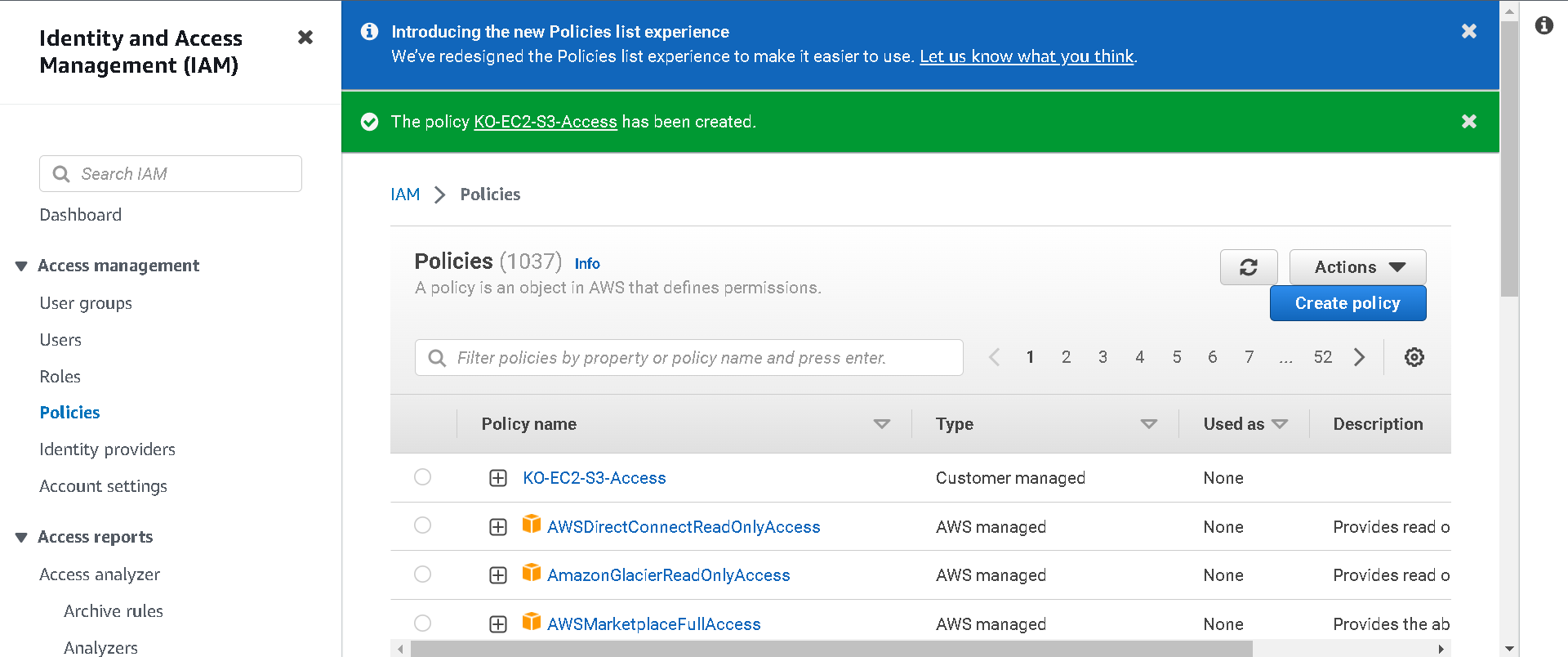Screen dimensions: 1568x657
Task: Go to page 3 of policies
Action: pos(1102,357)
